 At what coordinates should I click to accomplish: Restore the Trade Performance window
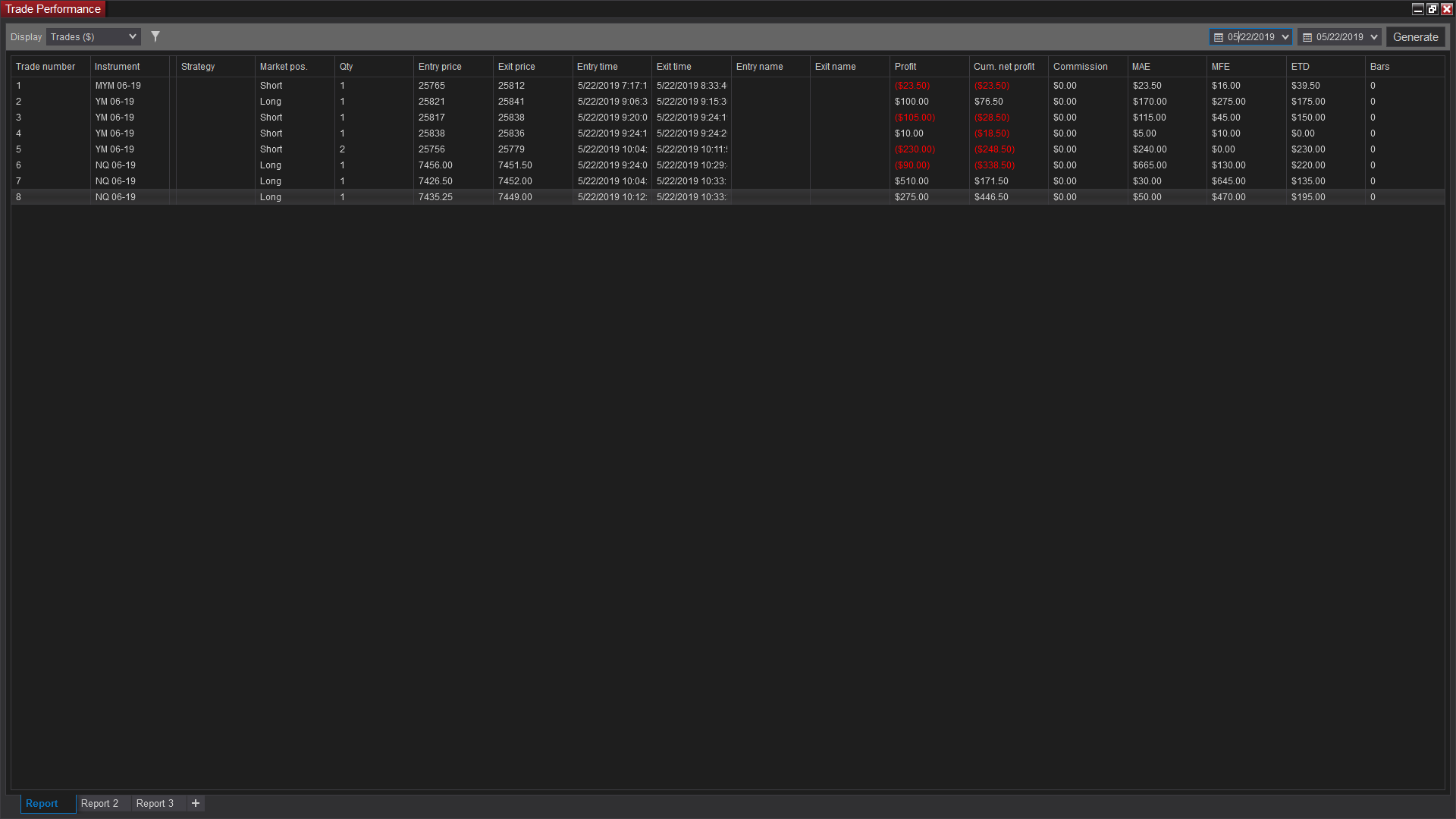coord(1432,9)
